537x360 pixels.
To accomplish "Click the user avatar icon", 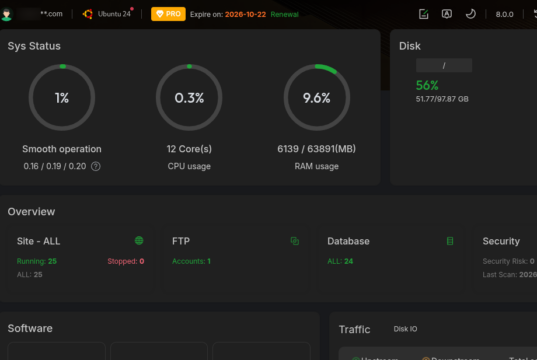I will coord(7,14).
